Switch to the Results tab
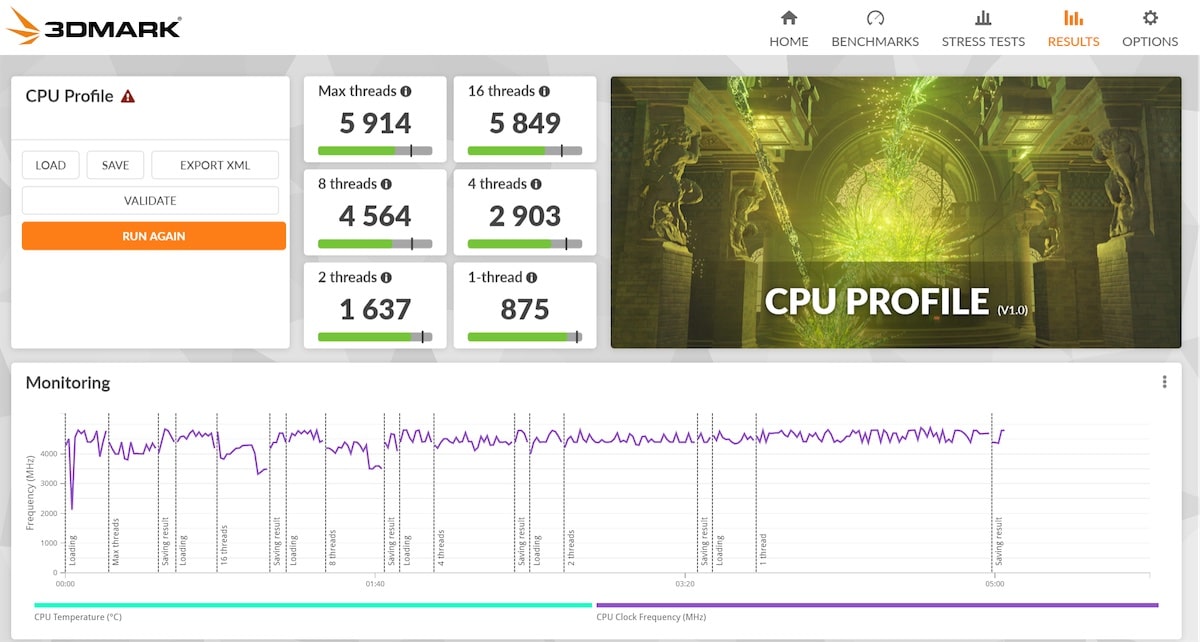The image size is (1200, 642). [x=1073, y=28]
